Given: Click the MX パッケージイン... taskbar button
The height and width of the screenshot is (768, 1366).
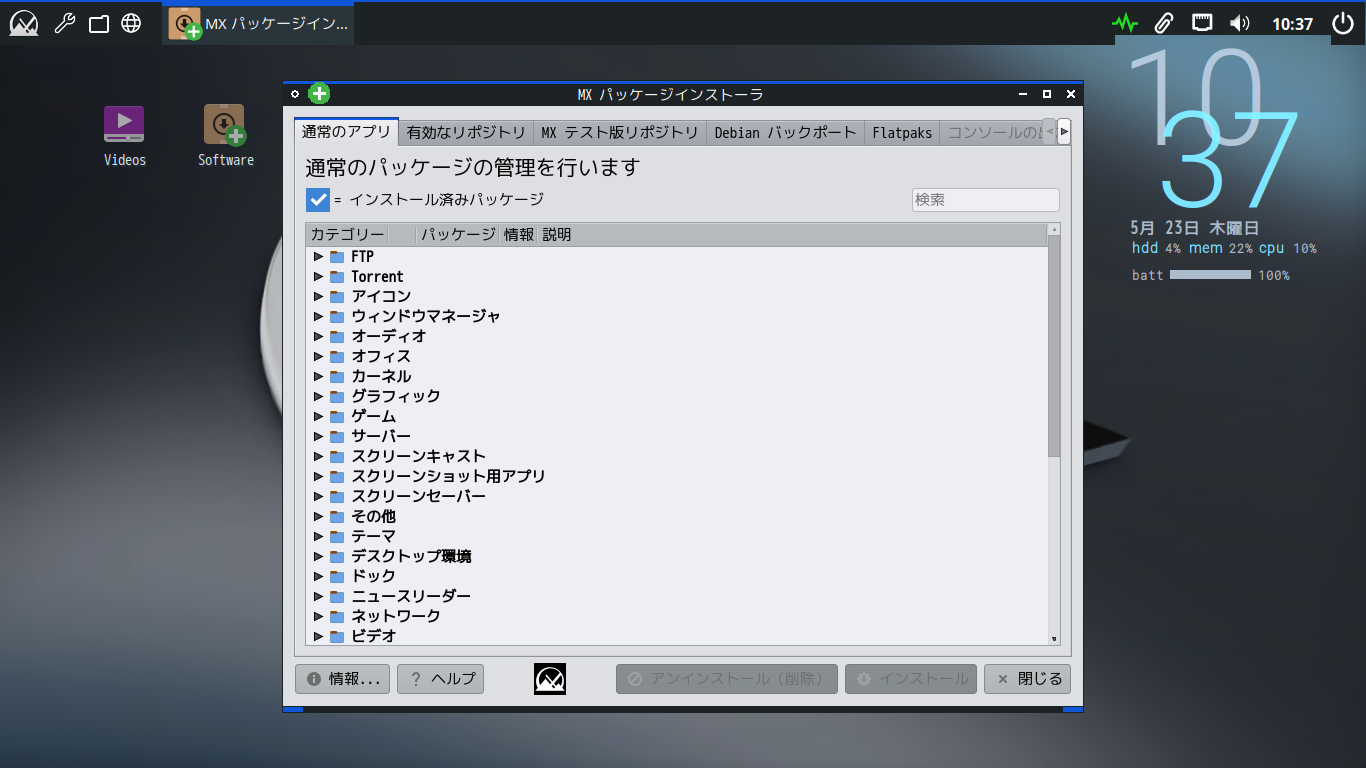Looking at the screenshot, I should pos(258,23).
